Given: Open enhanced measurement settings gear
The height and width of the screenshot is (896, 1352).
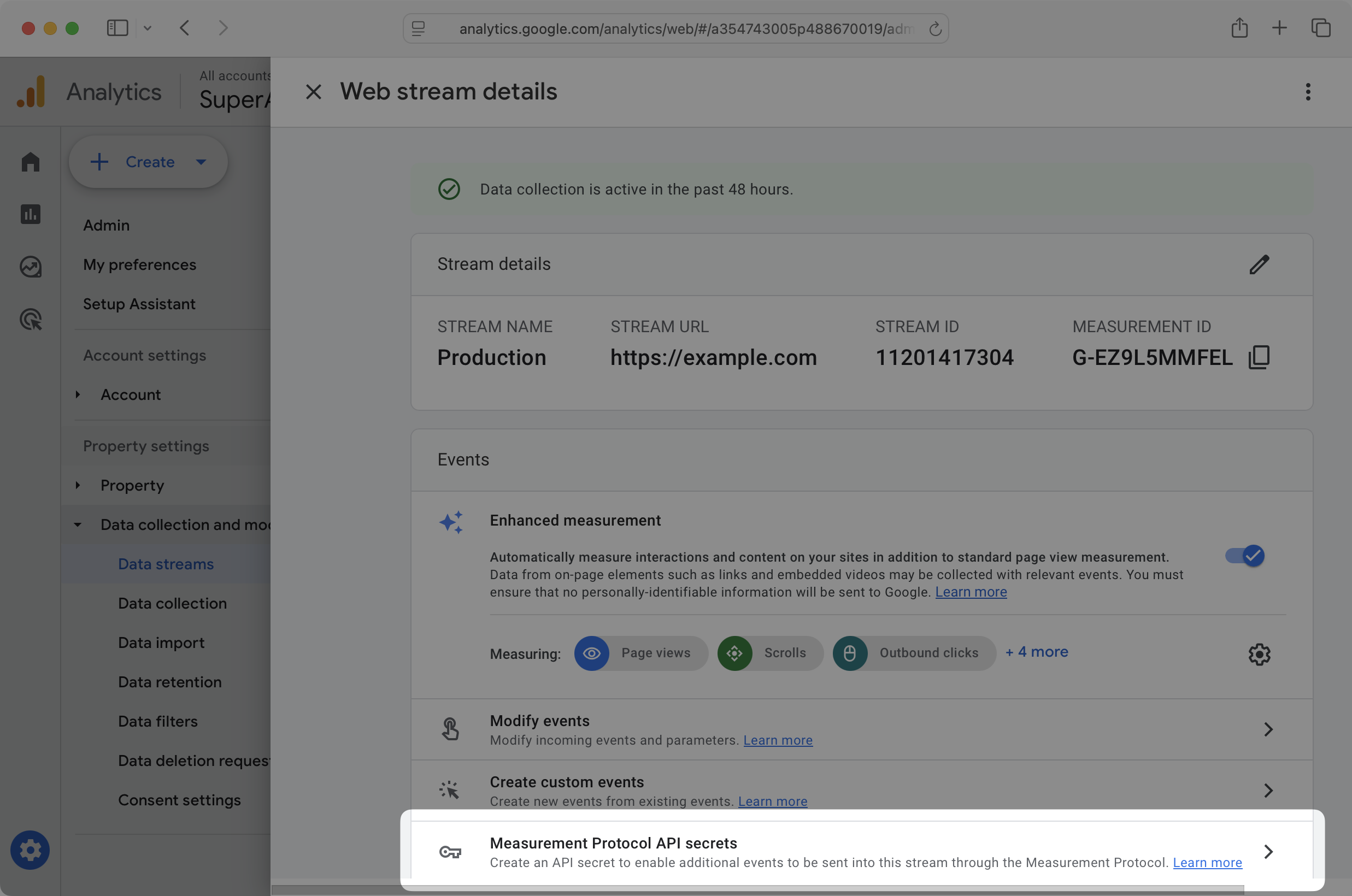Looking at the screenshot, I should tap(1259, 654).
